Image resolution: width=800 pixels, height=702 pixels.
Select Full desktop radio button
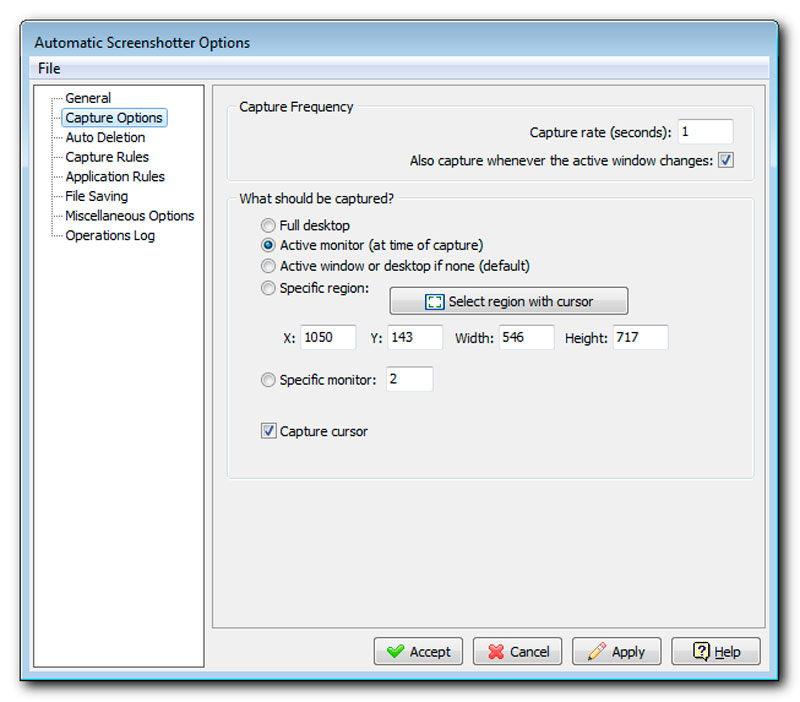[268, 225]
